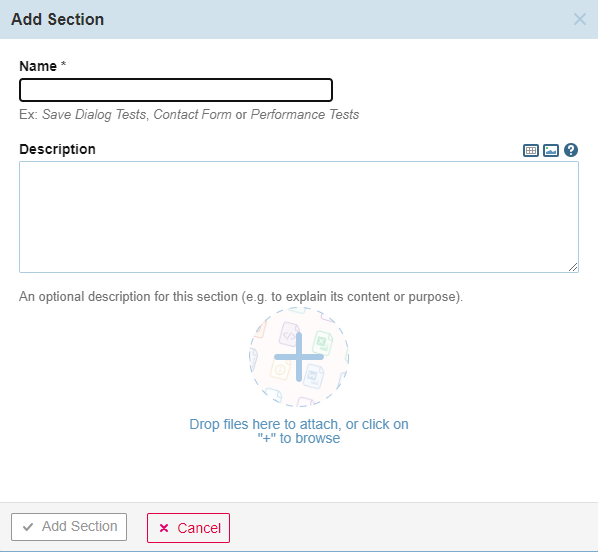Click the "Performance Tests" example text
This screenshot has width=598, height=552.
coord(305,114)
